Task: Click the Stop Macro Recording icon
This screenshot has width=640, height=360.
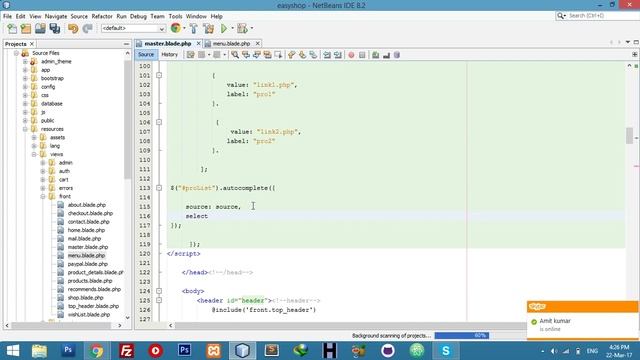Action: [362, 55]
